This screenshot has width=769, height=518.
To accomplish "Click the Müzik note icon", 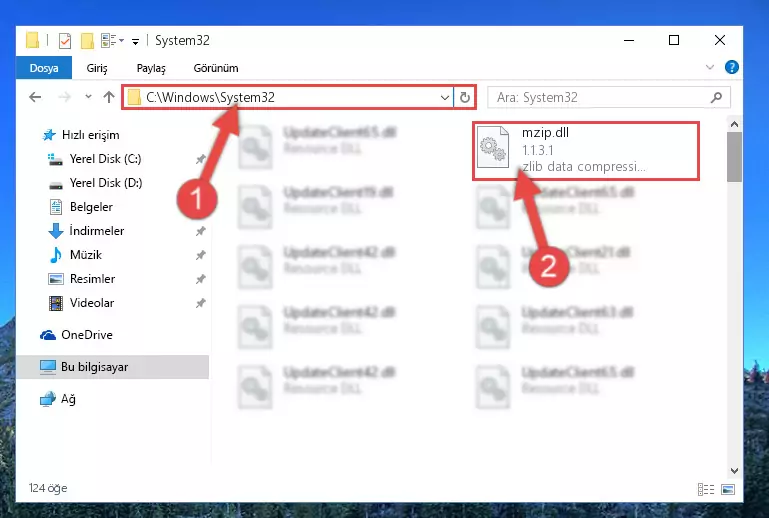I will pos(55,255).
